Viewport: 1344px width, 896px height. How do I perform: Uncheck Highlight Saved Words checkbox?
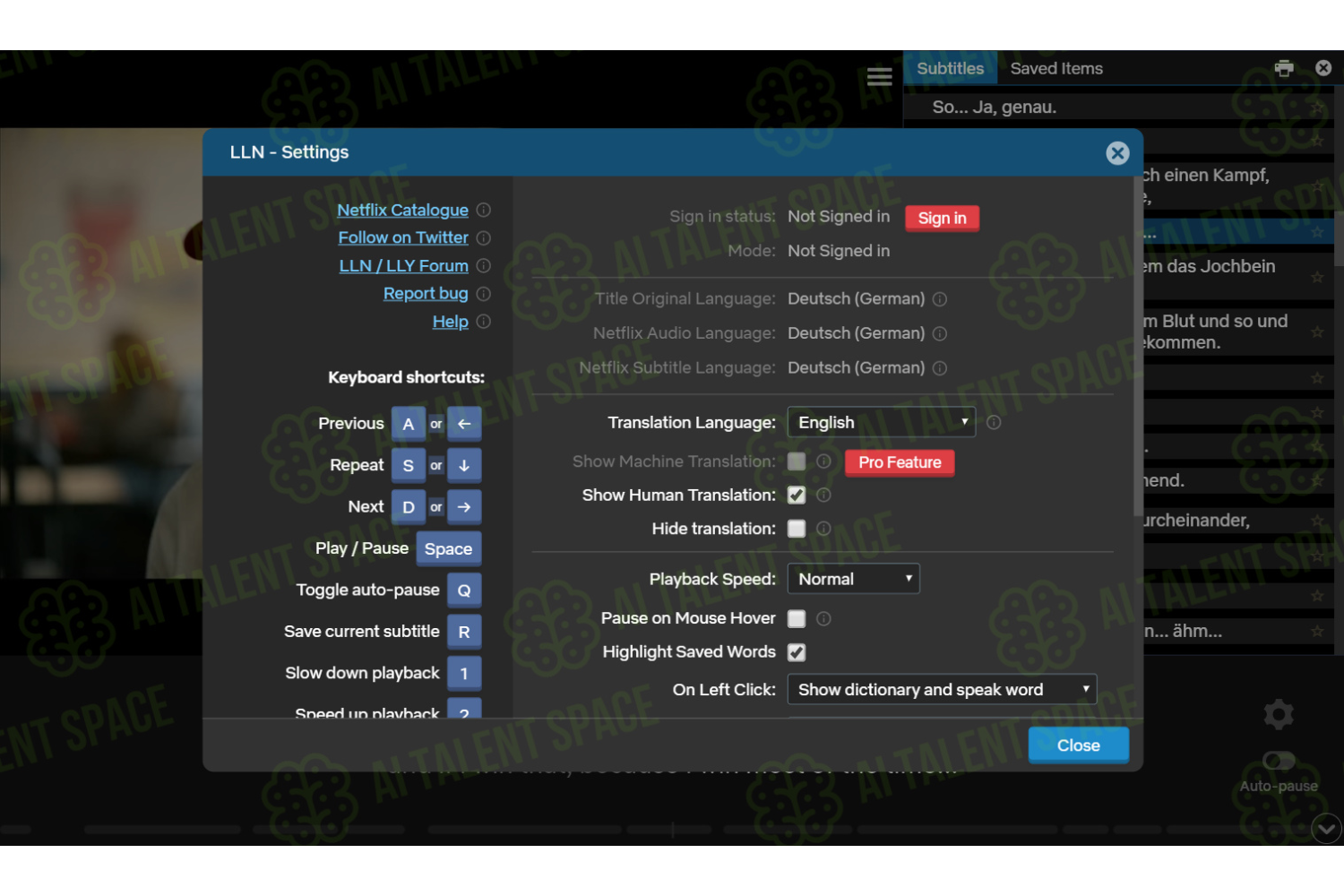click(797, 652)
